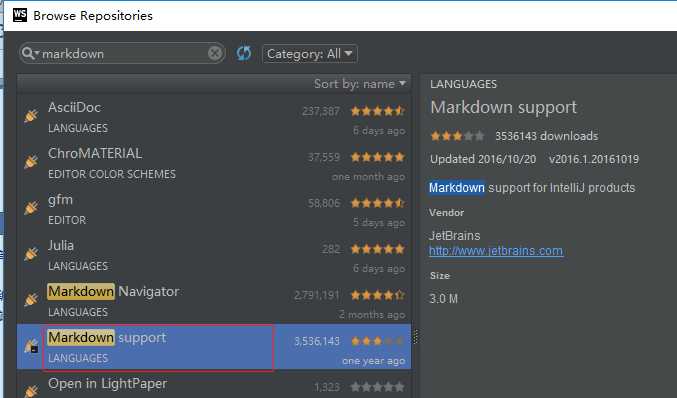
Task: Click the Julia plugin icon
Action: 32,253
